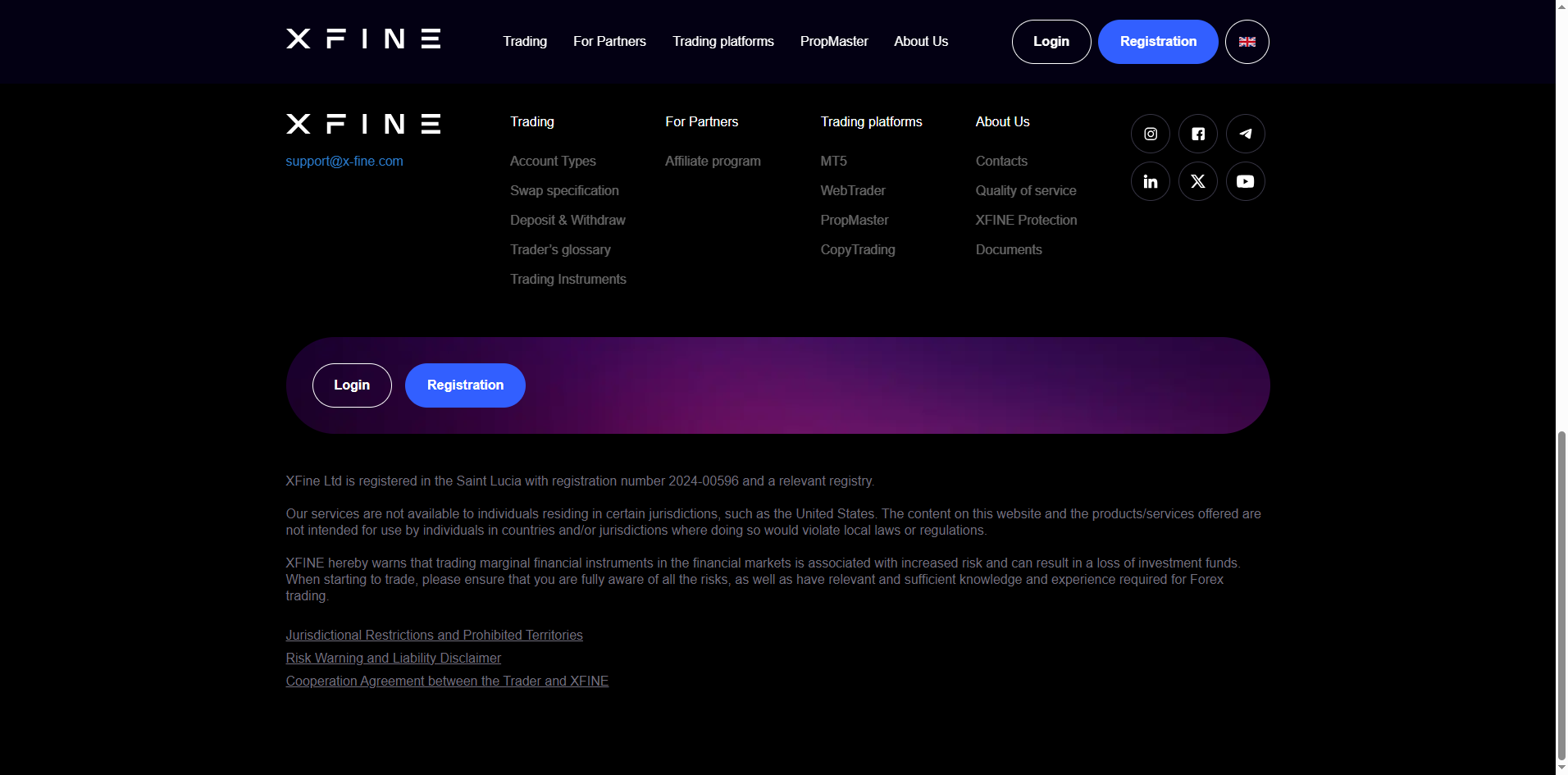Viewport: 1568px width, 775px height.
Task: Open PropMaster in the top navigation
Action: [833, 41]
